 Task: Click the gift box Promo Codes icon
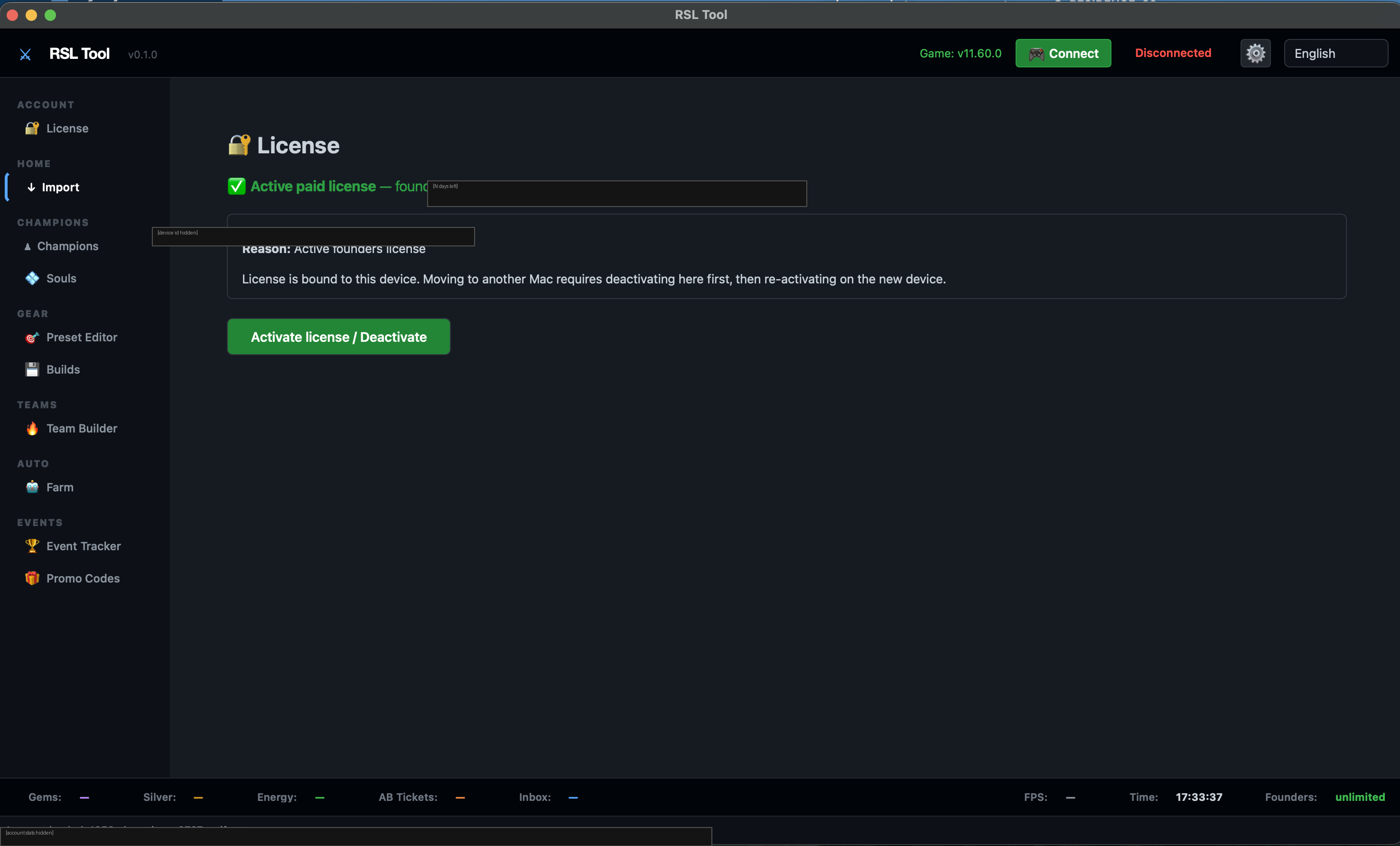click(32, 578)
